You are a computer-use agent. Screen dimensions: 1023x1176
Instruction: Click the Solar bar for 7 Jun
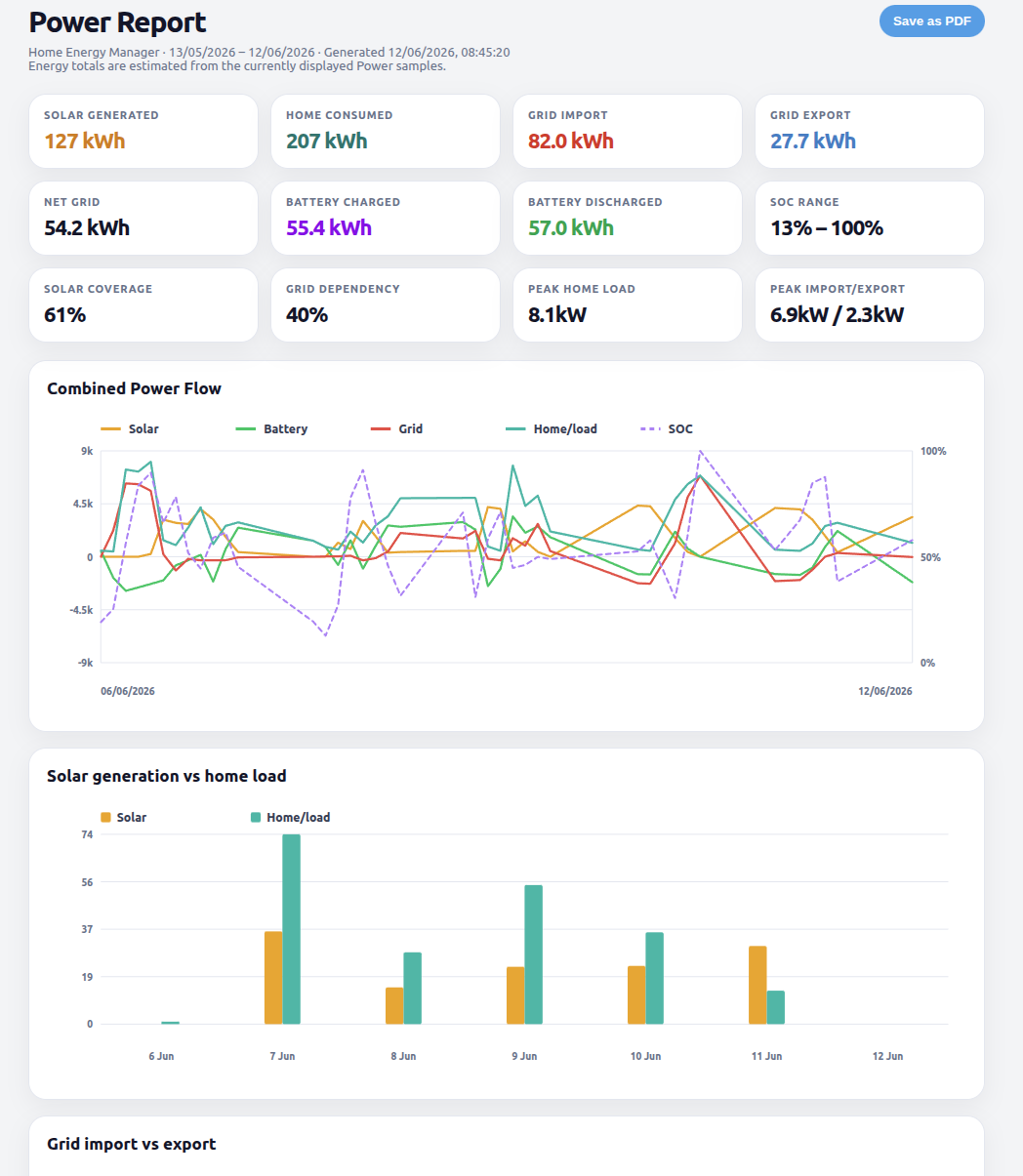[x=273, y=978]
